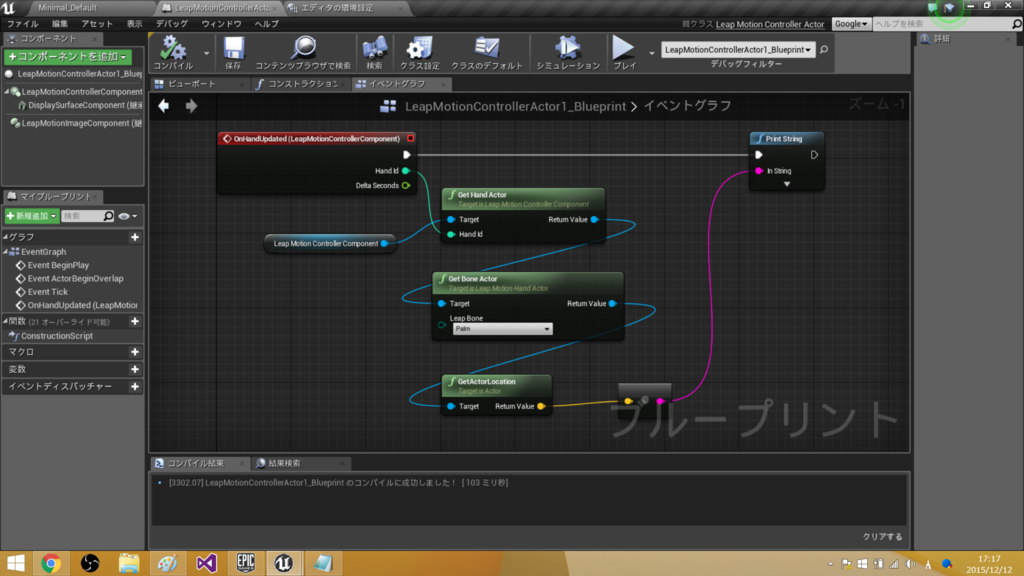Add a new graph with the plus icon
Image resolution: width=1024 pixels, height=576 pixels.
(x=135, y=237)
